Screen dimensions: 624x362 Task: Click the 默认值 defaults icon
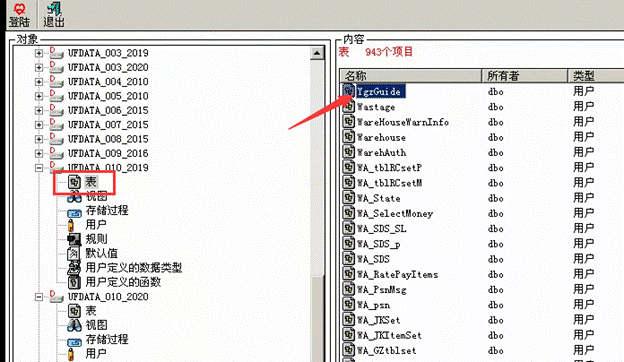pos(74,253)
